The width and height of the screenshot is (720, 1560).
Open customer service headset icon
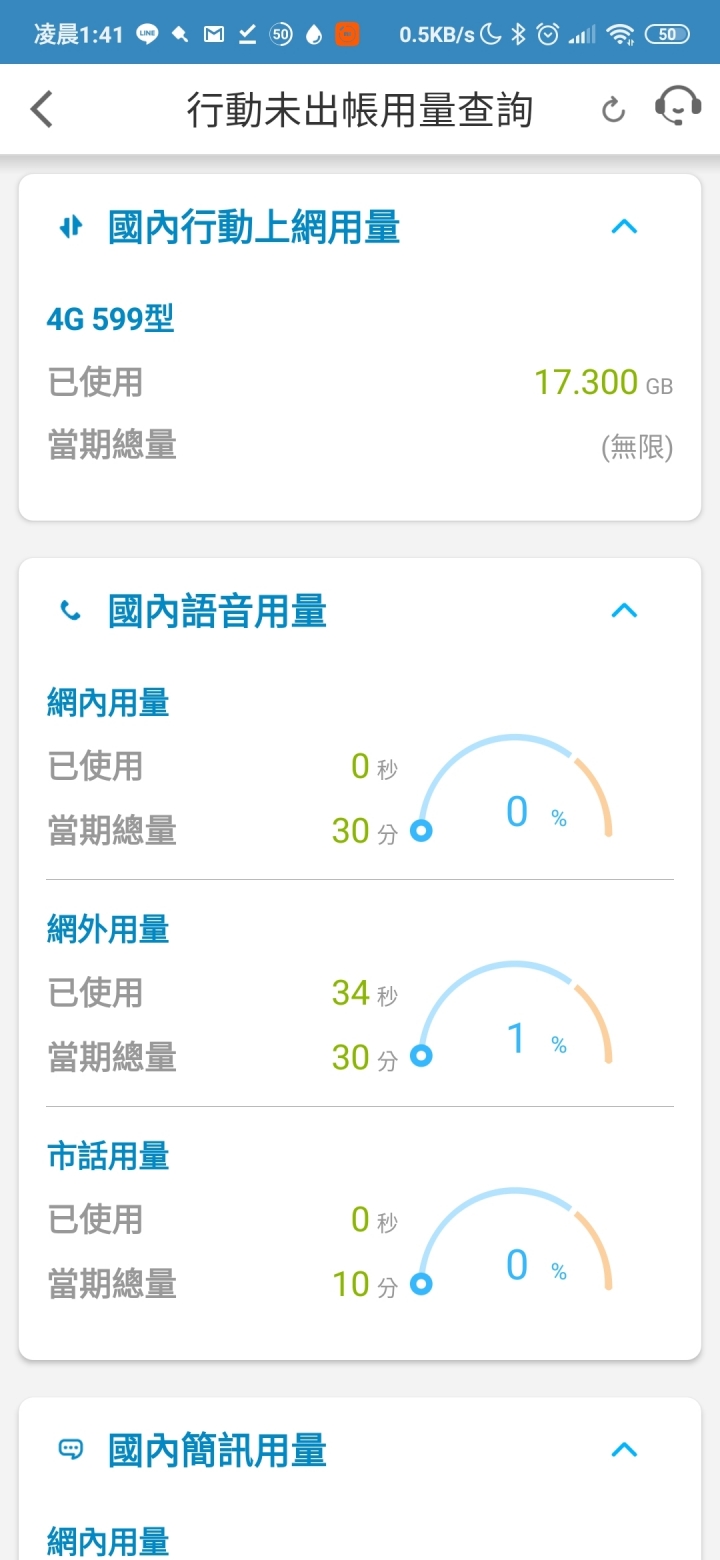pyautogui.click(x=678, y=106)
